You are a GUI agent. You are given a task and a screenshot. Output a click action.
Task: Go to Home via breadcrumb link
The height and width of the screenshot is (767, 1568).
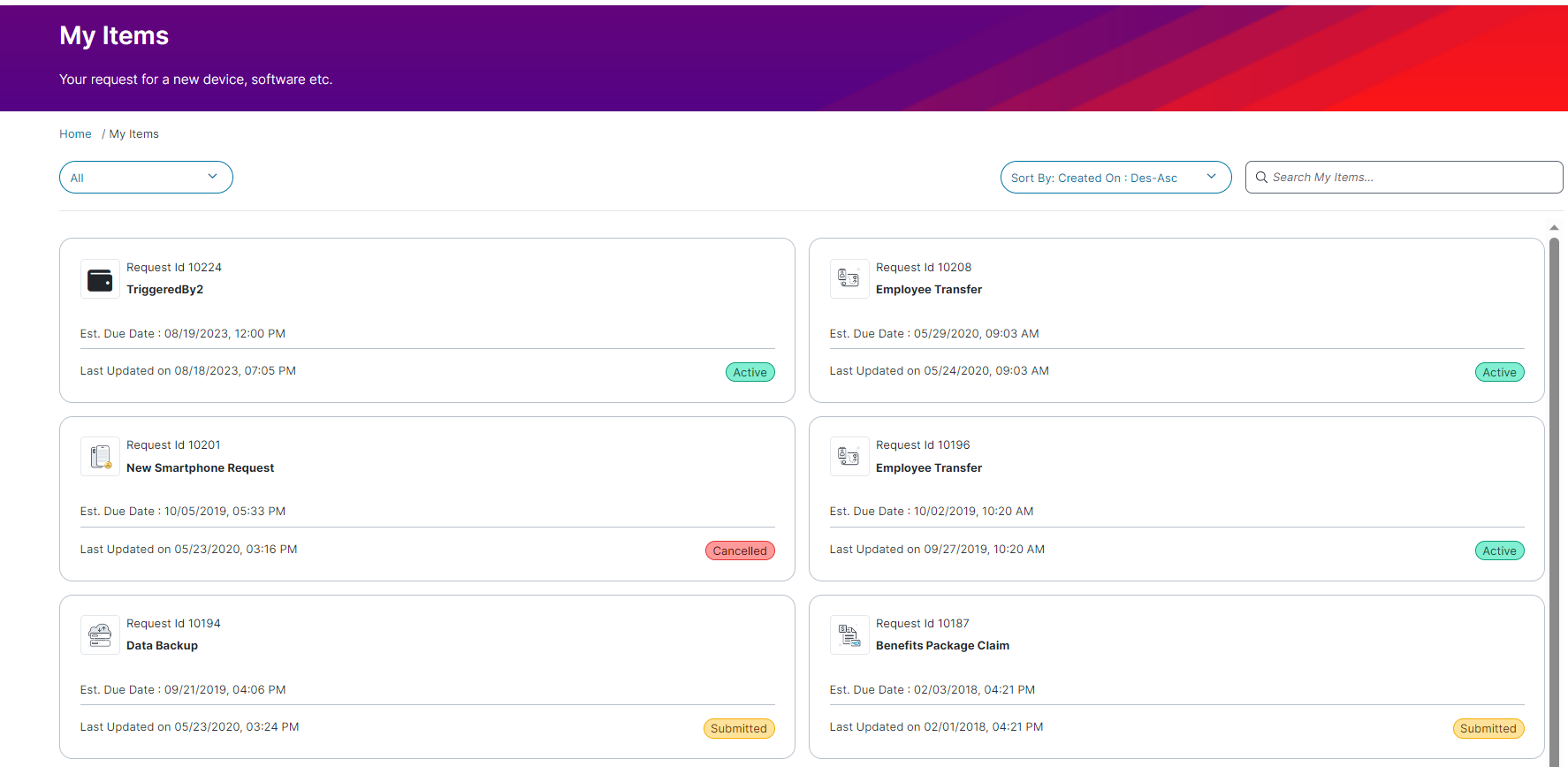75,134
